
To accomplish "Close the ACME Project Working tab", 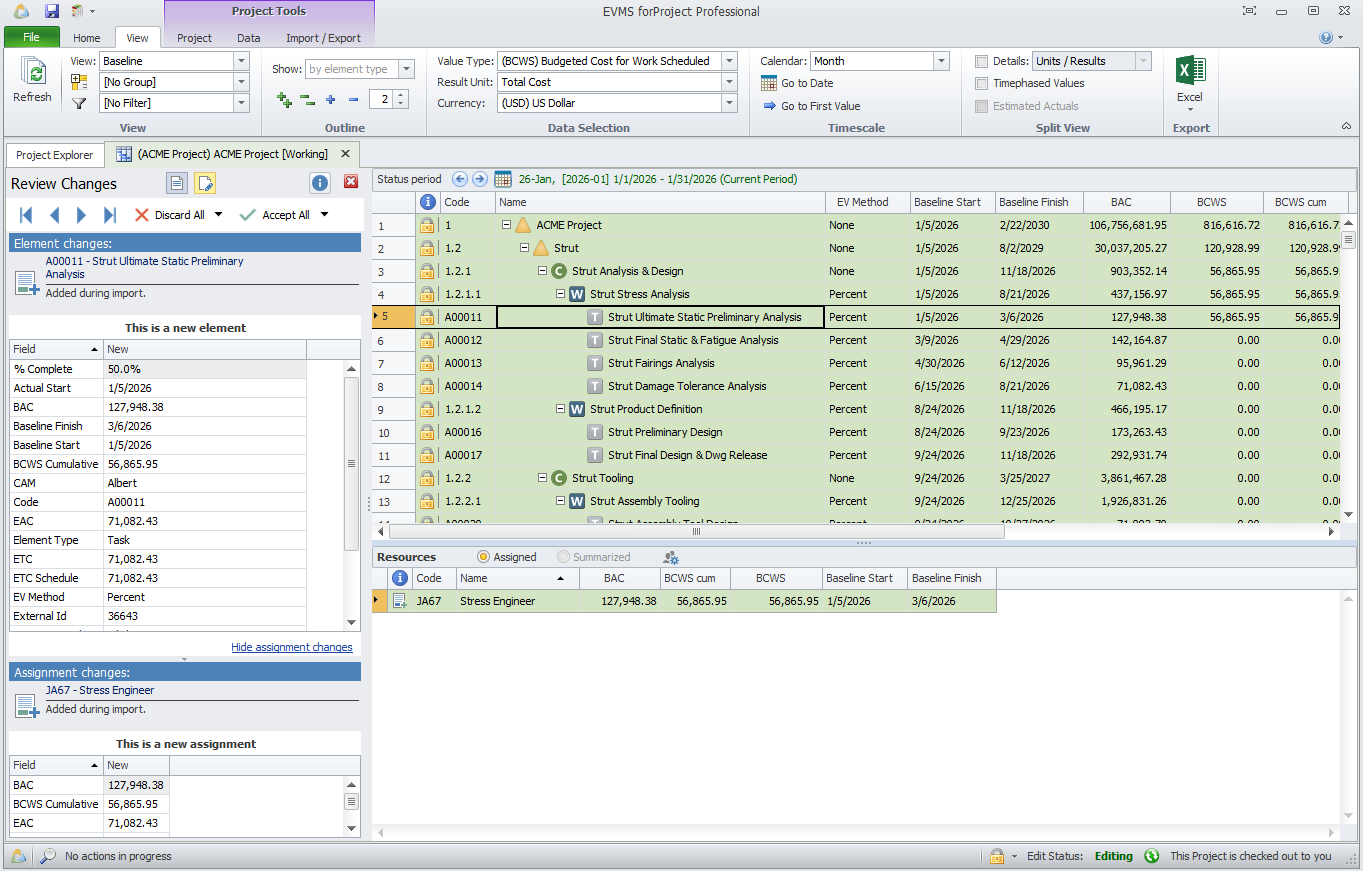I will click(345, 154).
